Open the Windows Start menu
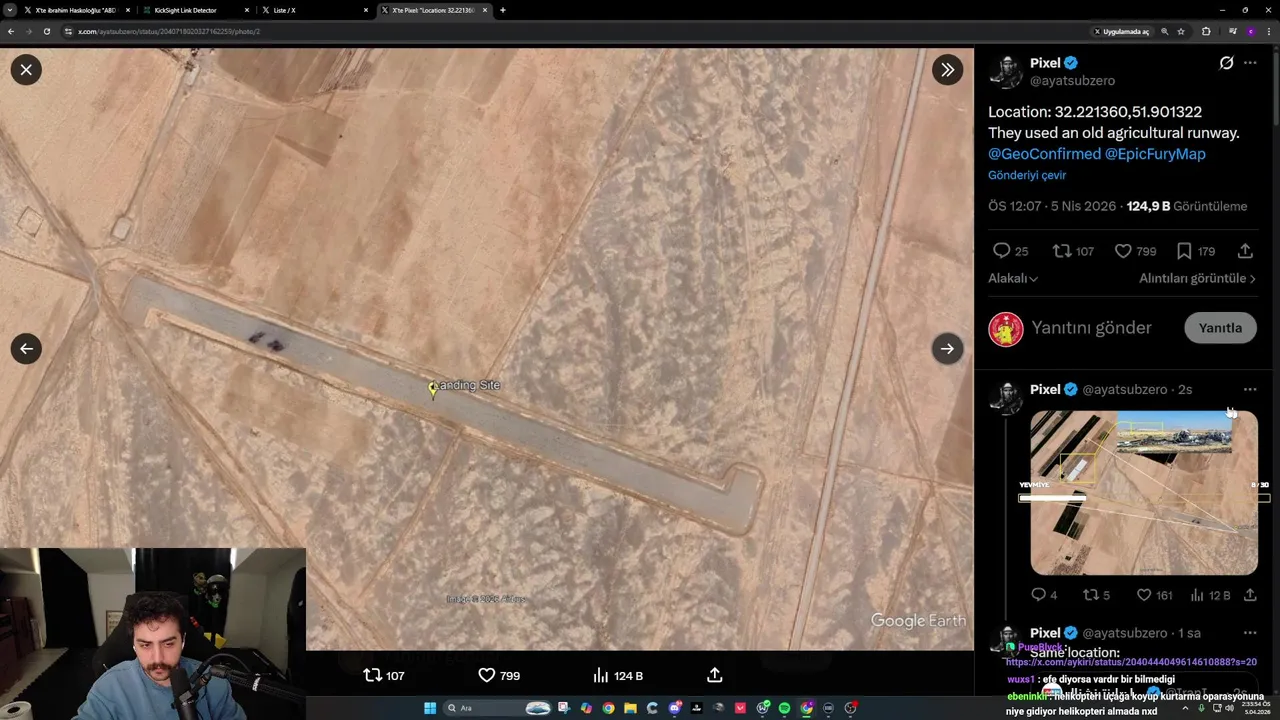This screenshot has height=720, width=1280. (430, 708)
